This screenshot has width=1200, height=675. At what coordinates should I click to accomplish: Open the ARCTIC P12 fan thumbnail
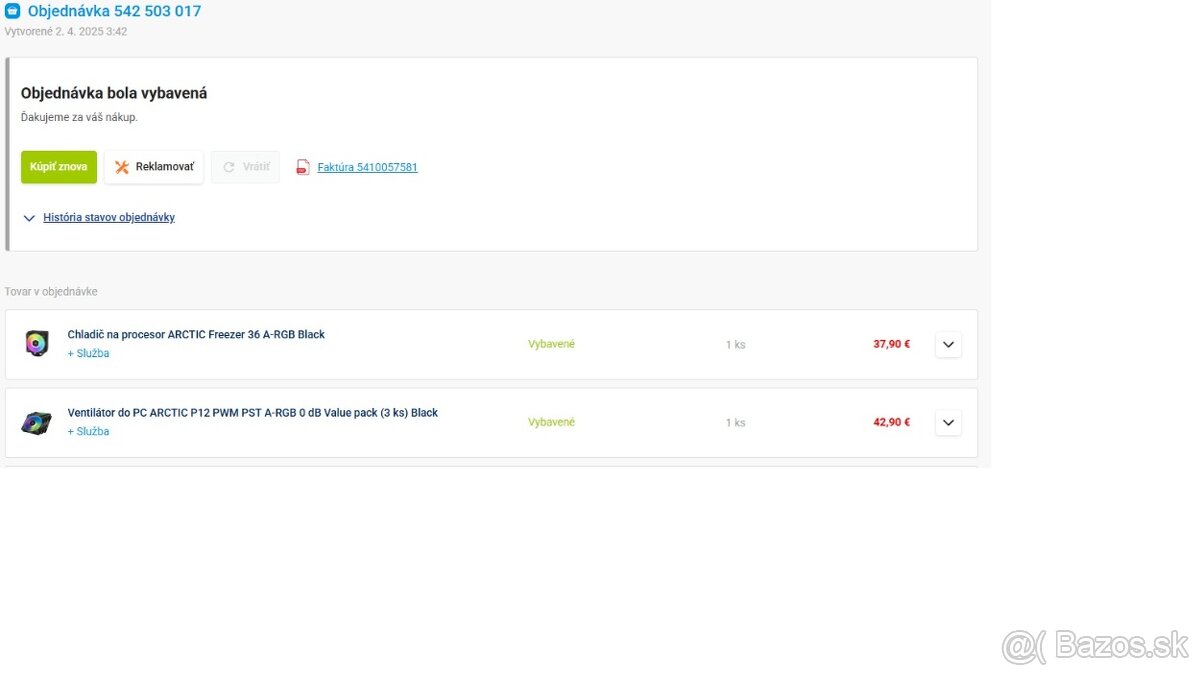pyautogui.click(x=36, y=423)
